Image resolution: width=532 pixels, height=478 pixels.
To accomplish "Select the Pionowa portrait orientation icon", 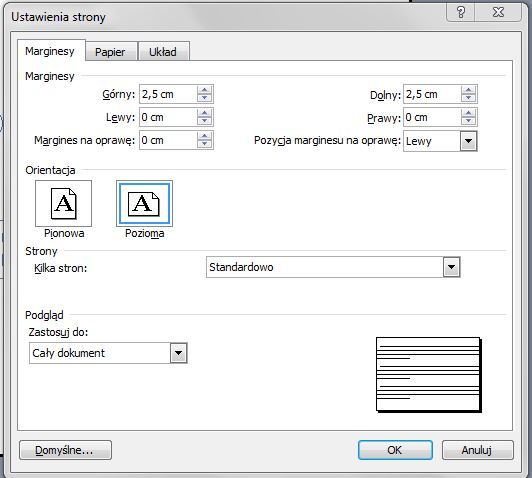I will (x=63, y=203).
